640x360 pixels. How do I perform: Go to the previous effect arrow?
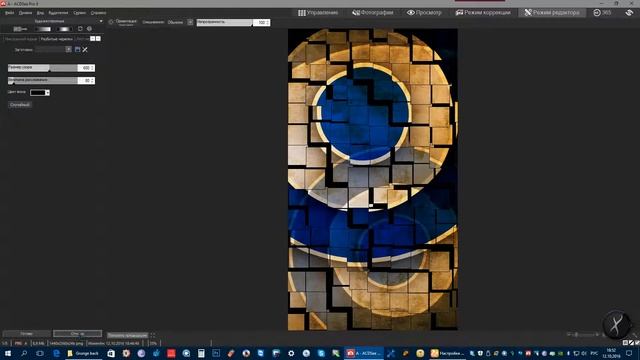[x=93, y=39]
